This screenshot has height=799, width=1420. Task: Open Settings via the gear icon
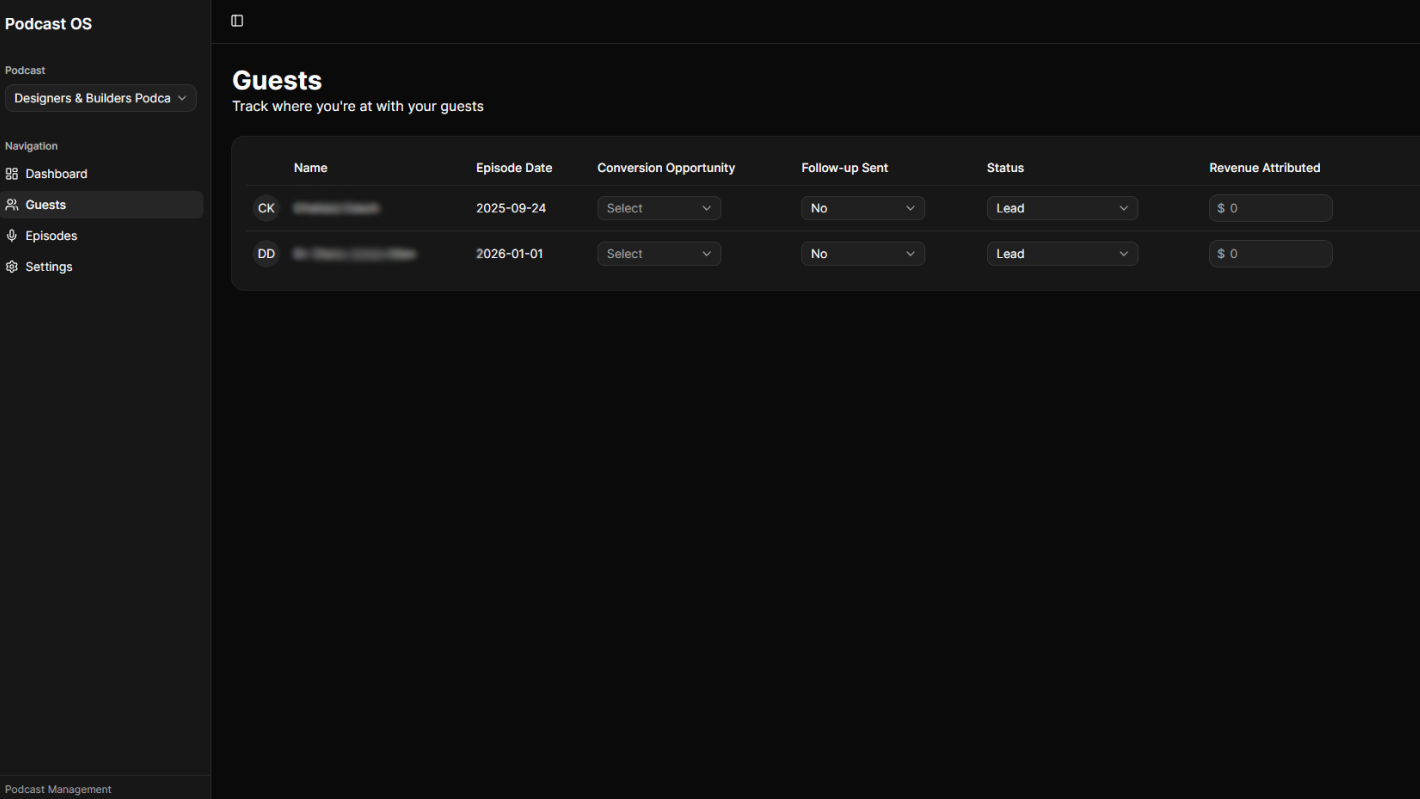tap(12, 266)
